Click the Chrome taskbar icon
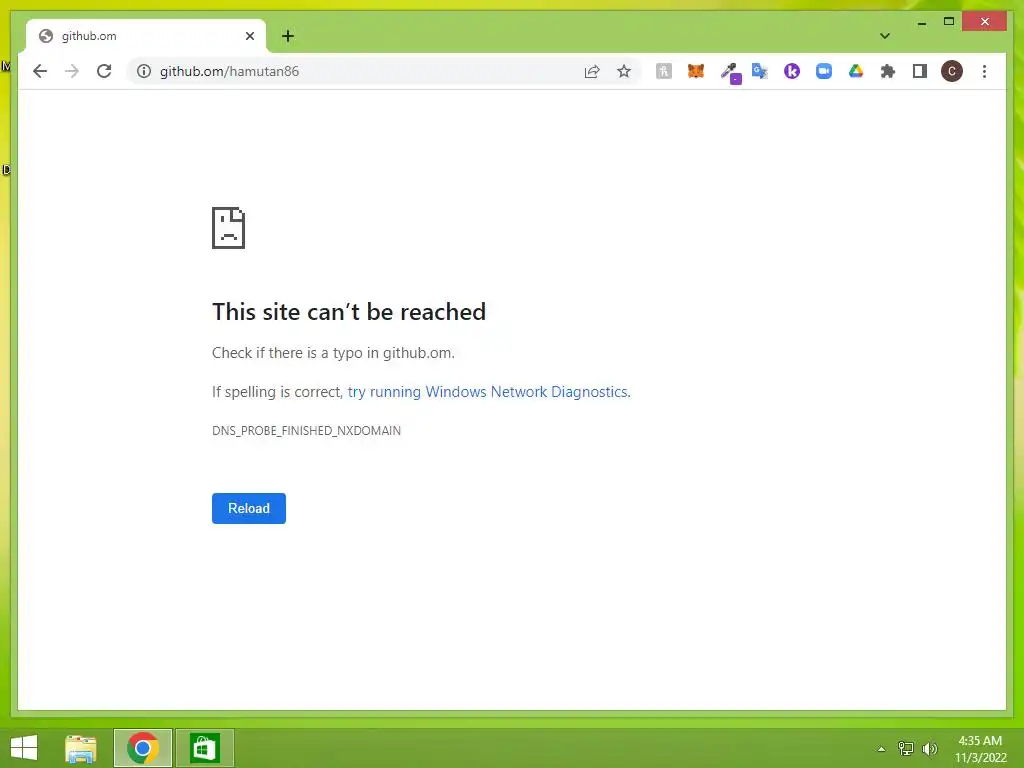Image resolution: width=1024 pixels, height=768 pixels. click(x=143, y=748)
